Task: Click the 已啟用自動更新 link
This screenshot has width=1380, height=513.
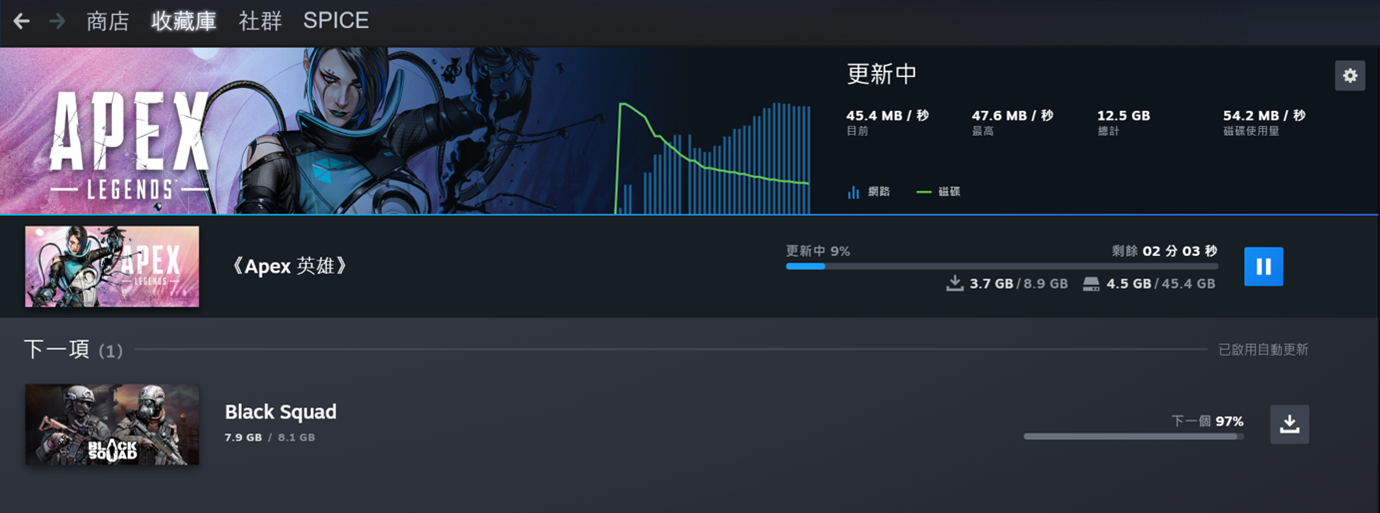Action: pyautogui.click(x=1263, y=350)
